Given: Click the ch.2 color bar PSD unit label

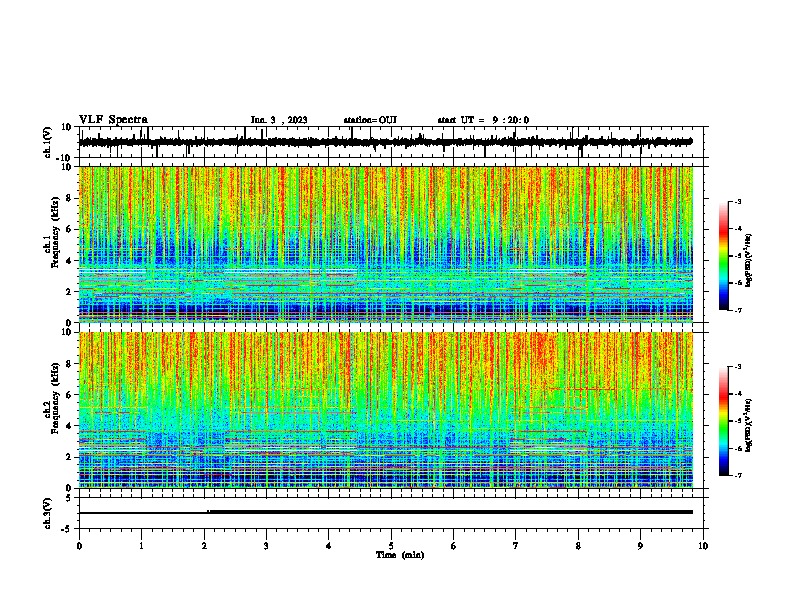Looking at the screenshot, I should (x=748, y=425).
